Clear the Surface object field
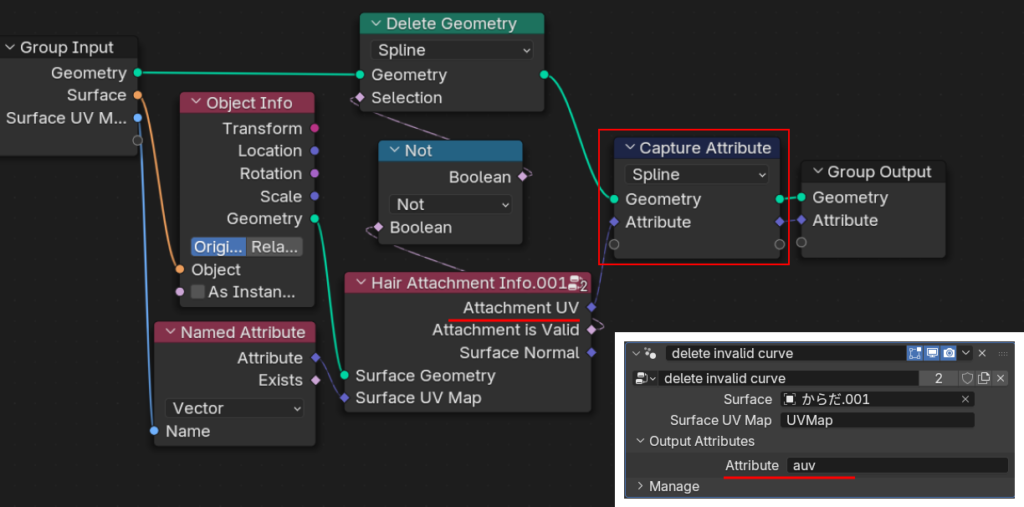The width and height of the screenshot is (1024, 507). click(x=965, y=399)
